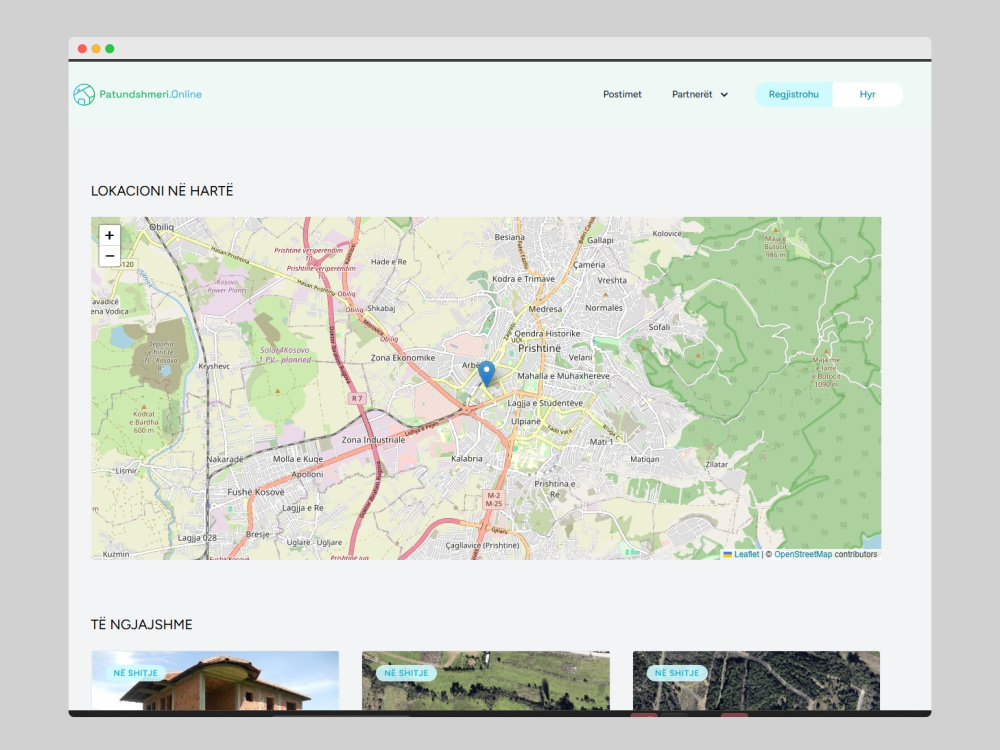Click NË SHITJE badge on house listing
1000x750 pixels.
point(135,673)
